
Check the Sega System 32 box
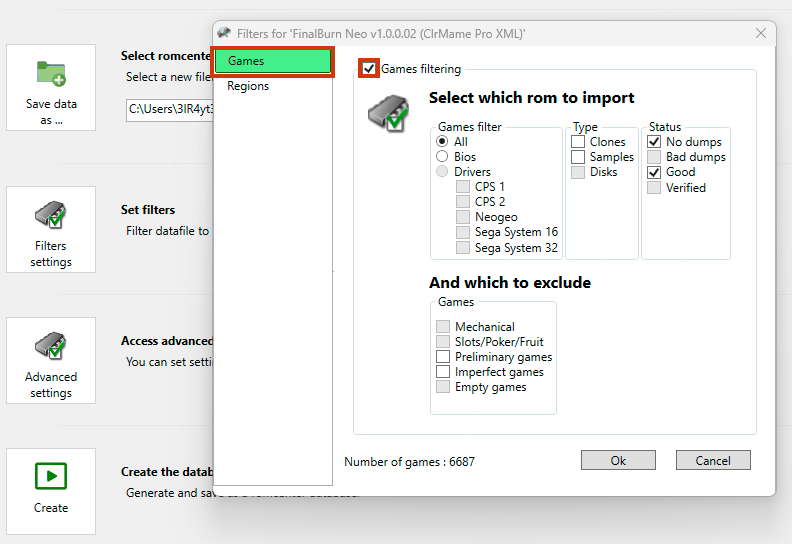point(463,248)
